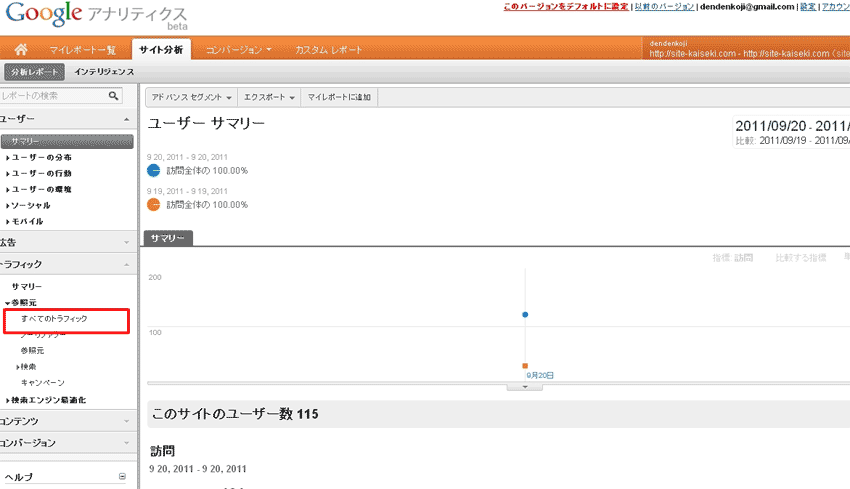Open the home icon in navigation bar
850x489 pixels.
click(21, 49)
